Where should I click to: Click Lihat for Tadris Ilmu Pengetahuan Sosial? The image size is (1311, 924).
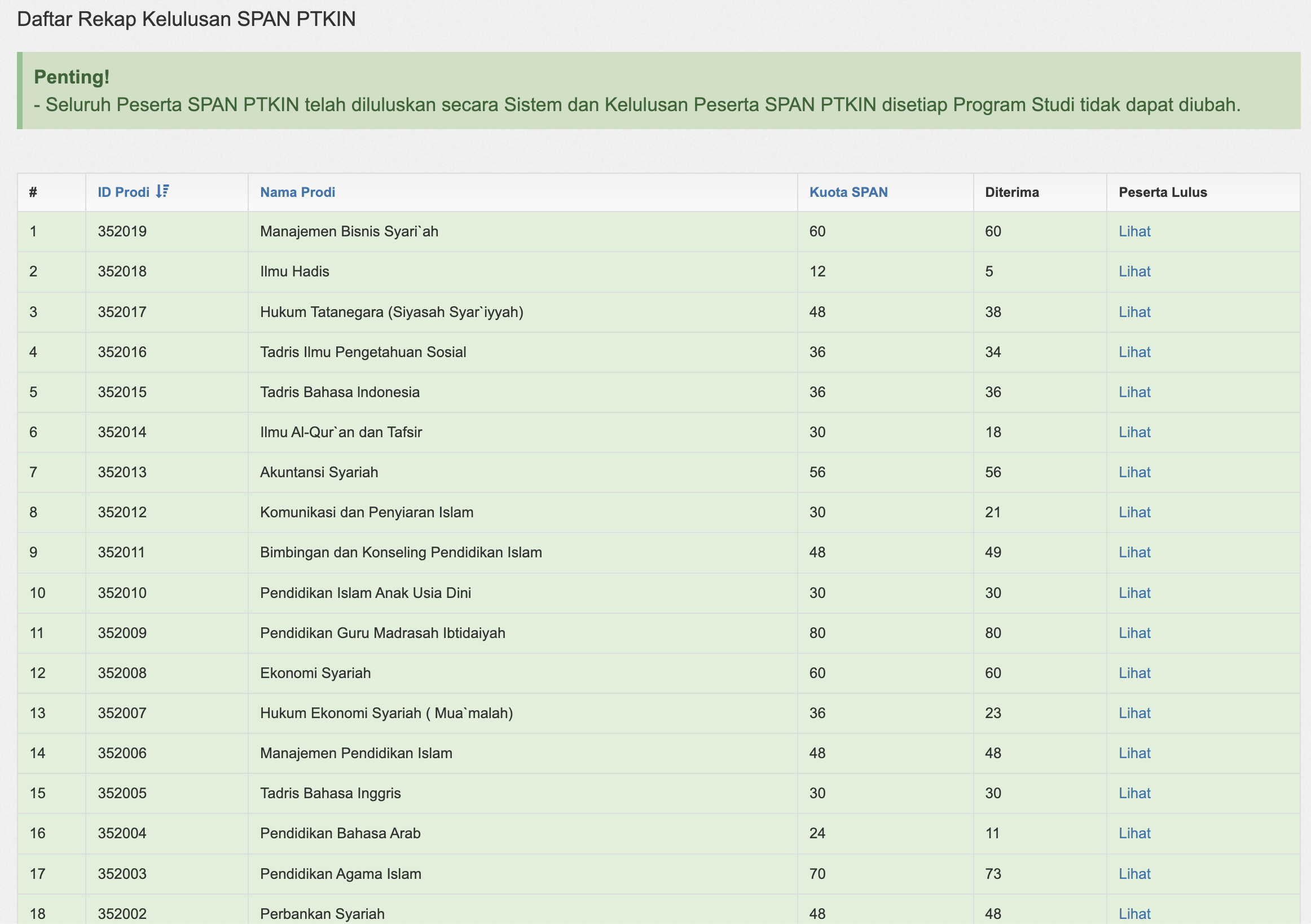click(x=1134, y=352)
